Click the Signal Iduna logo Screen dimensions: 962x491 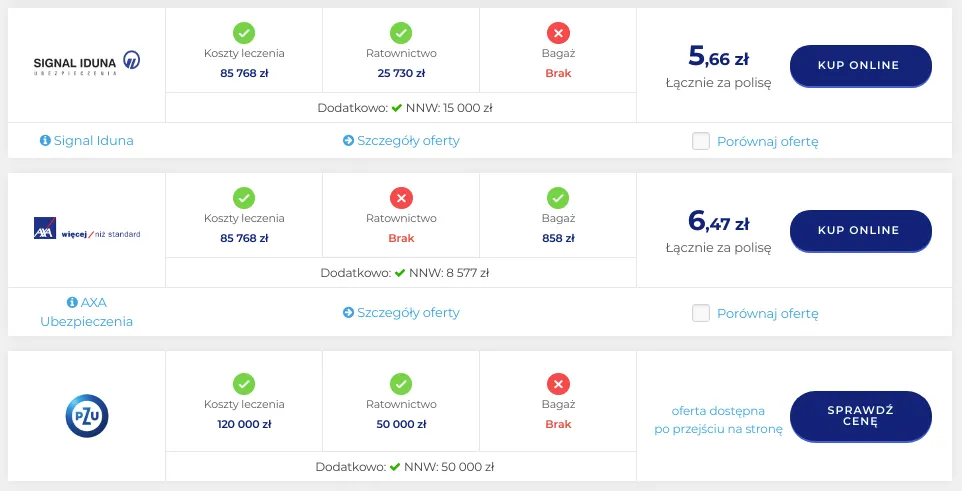click(87, 62)
